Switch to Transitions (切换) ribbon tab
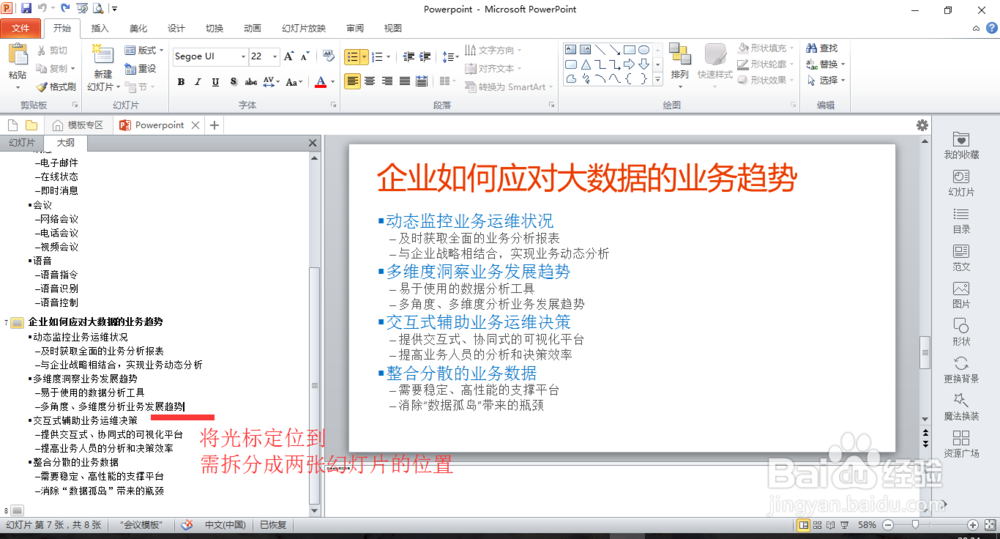The height and width of the screenshot is (539, 1000). point(214,28)
